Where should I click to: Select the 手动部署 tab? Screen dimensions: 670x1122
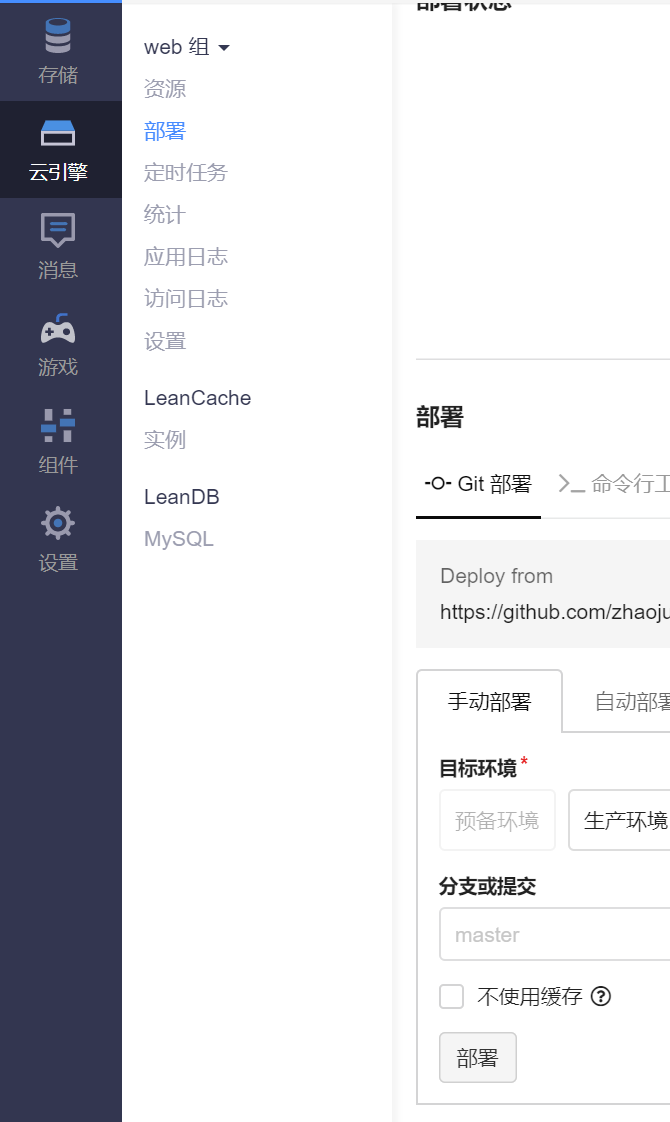[x=489, y=701]
